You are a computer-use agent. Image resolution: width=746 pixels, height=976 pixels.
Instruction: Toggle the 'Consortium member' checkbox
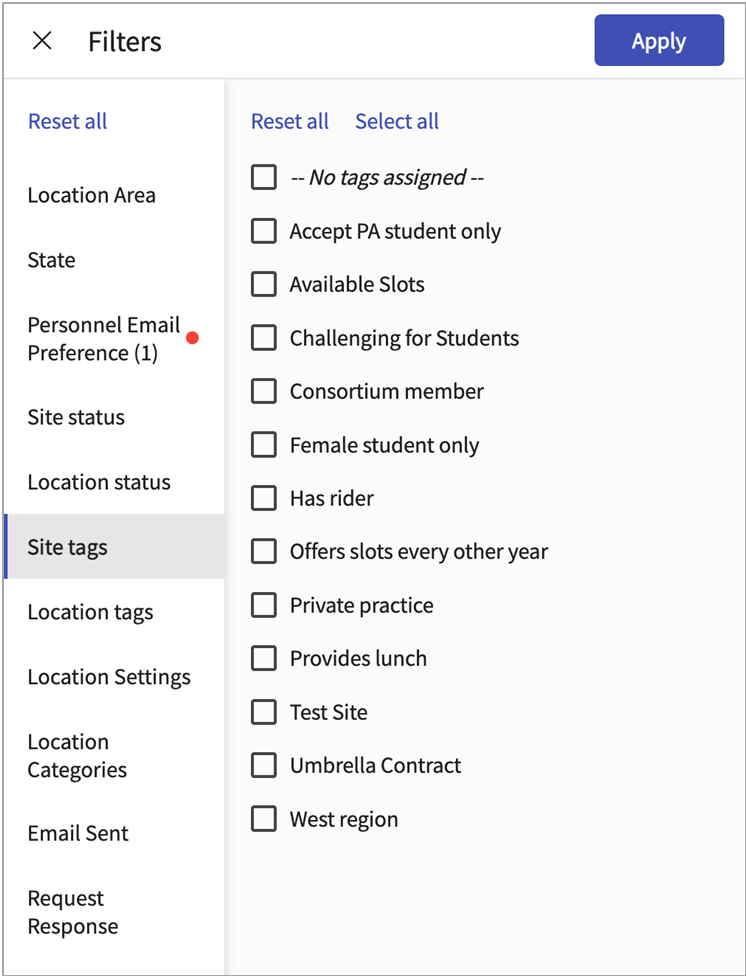[263, 391]
